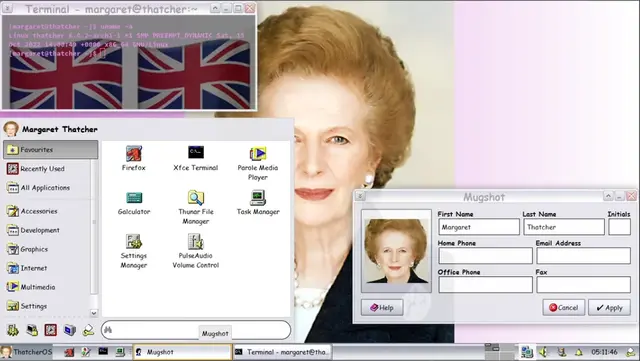
Task: Click the Terminal window title bar text
Action: coord(111,9)
